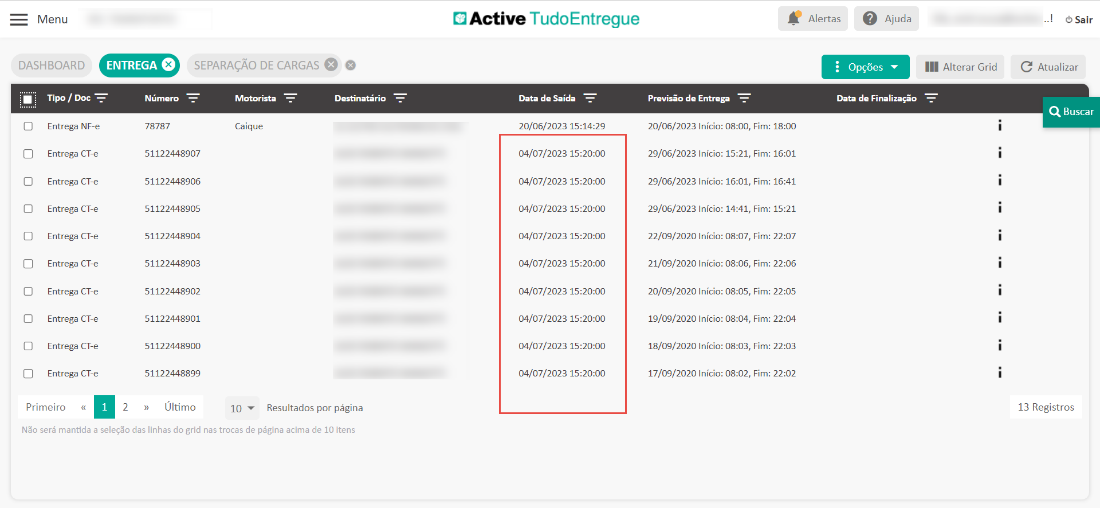Toggle the select-all checkbox in grid header
Viewport: 1100px width, 508px height.
(x=28, y=99)
